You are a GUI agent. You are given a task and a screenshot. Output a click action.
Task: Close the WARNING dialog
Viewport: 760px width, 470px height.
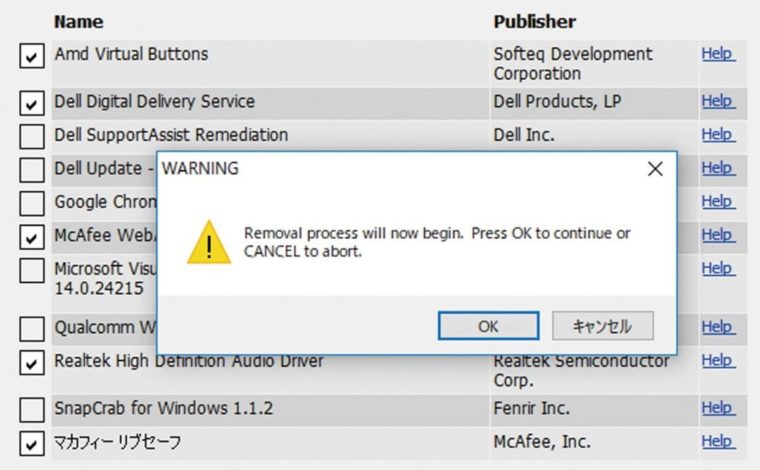(x=655, y=169)
